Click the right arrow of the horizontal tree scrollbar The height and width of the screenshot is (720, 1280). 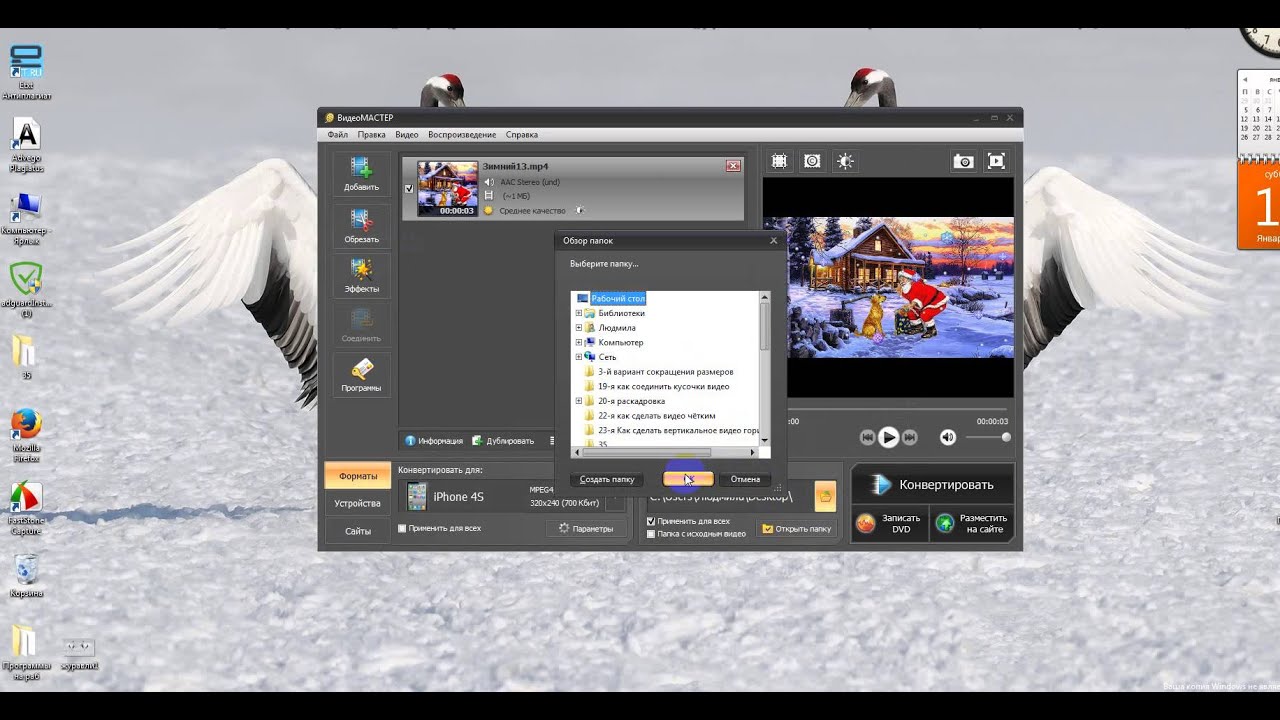[754, 453]
